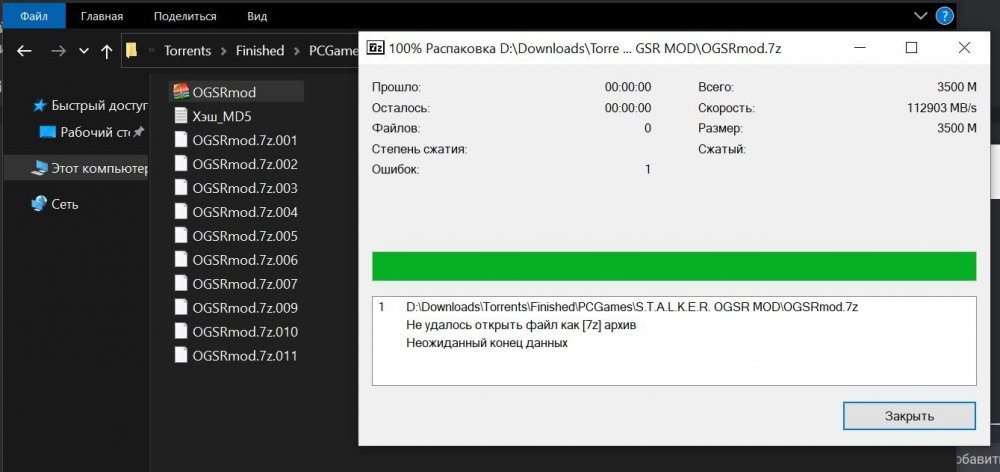Click the folder icon in address bar
This screenshot has width=1000, height=472.
pyautogui.click(x=131, y=50)
